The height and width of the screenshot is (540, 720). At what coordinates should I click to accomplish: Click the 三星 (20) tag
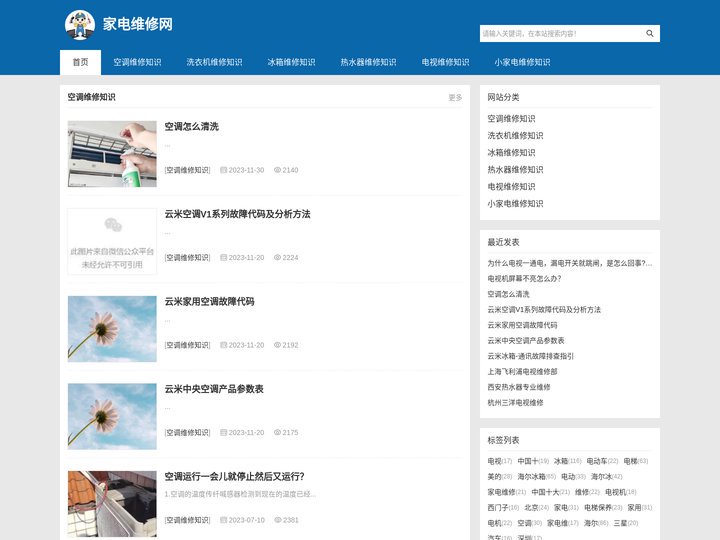point(625,523)
